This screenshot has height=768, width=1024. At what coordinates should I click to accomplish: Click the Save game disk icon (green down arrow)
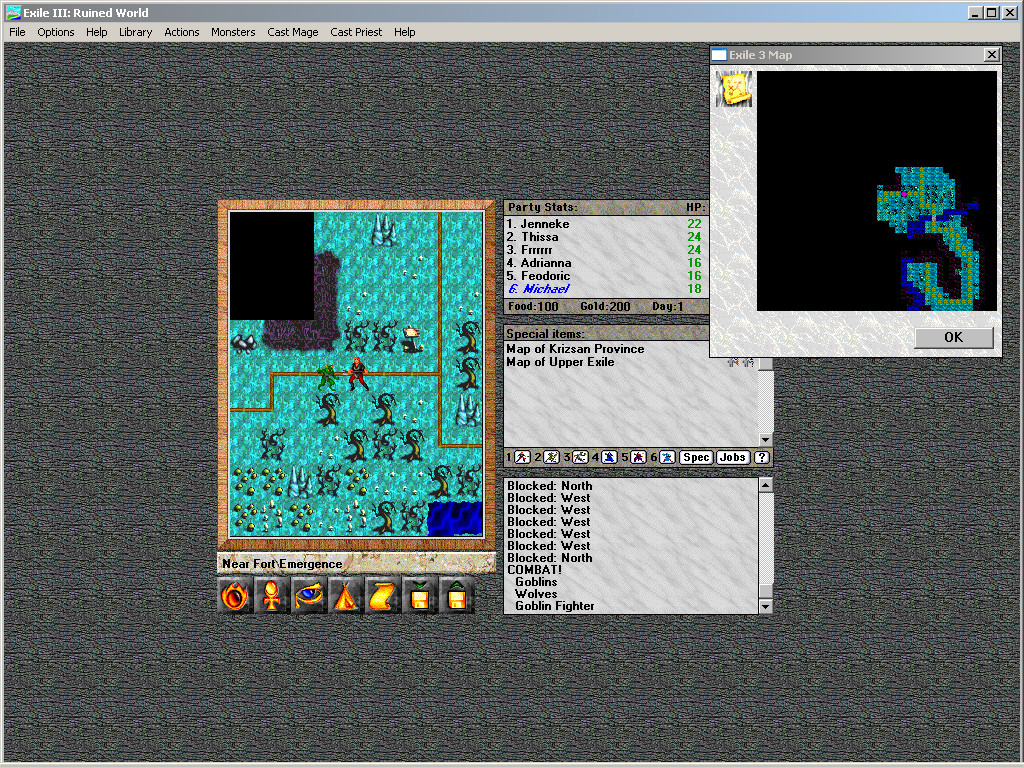point(420,596)
